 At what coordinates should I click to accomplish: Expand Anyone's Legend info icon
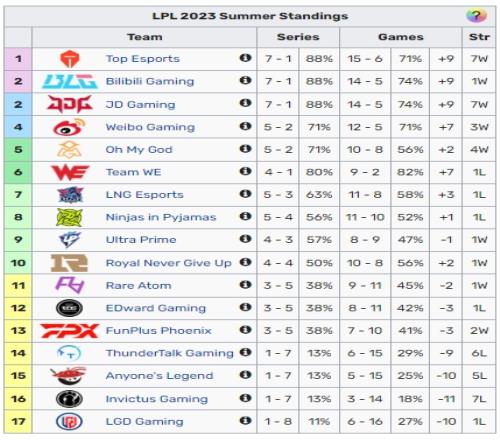[245, 375]
